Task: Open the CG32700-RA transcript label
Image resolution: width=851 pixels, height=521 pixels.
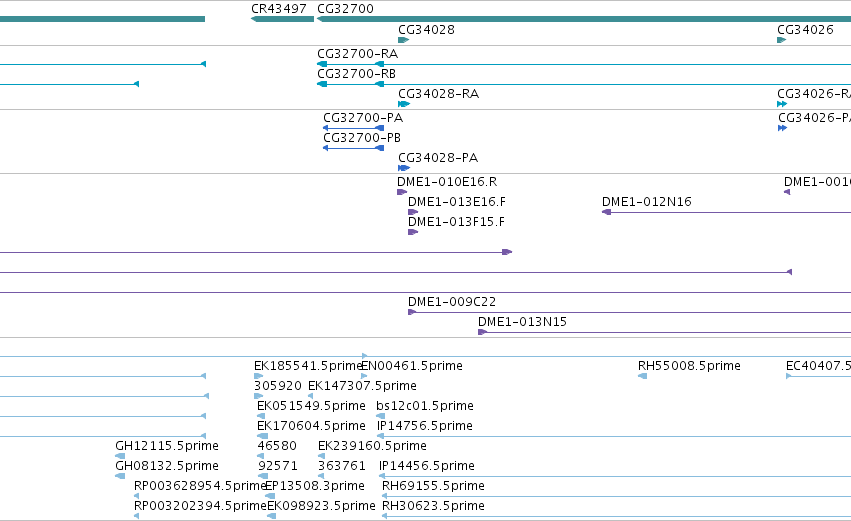Action: 358,54
